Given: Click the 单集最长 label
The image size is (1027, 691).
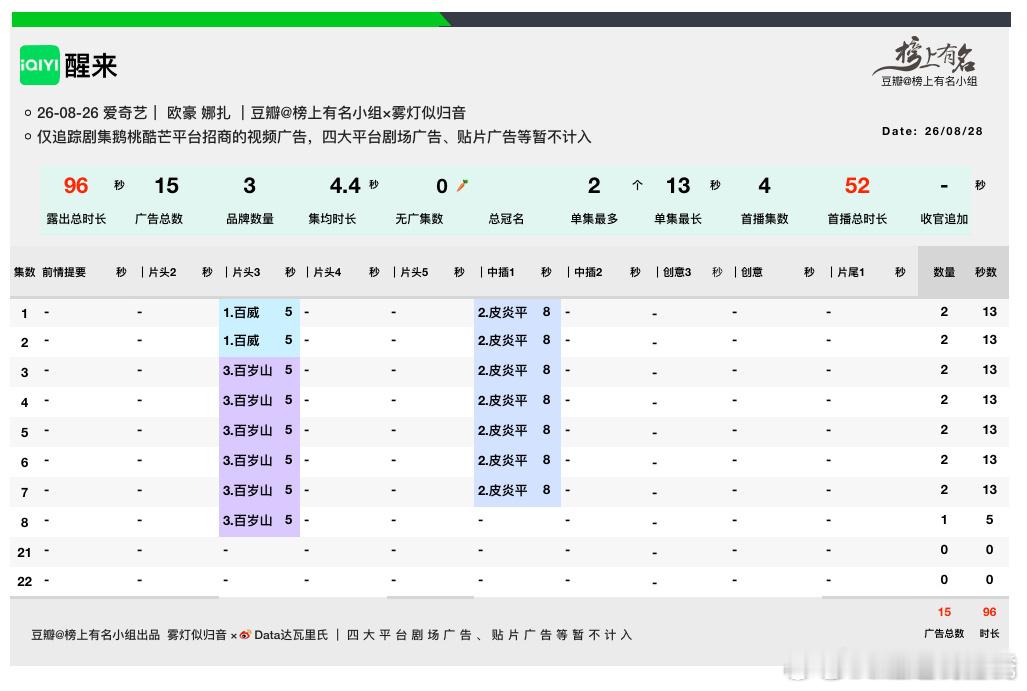Looking at the screenshot, I should (678, 219).
